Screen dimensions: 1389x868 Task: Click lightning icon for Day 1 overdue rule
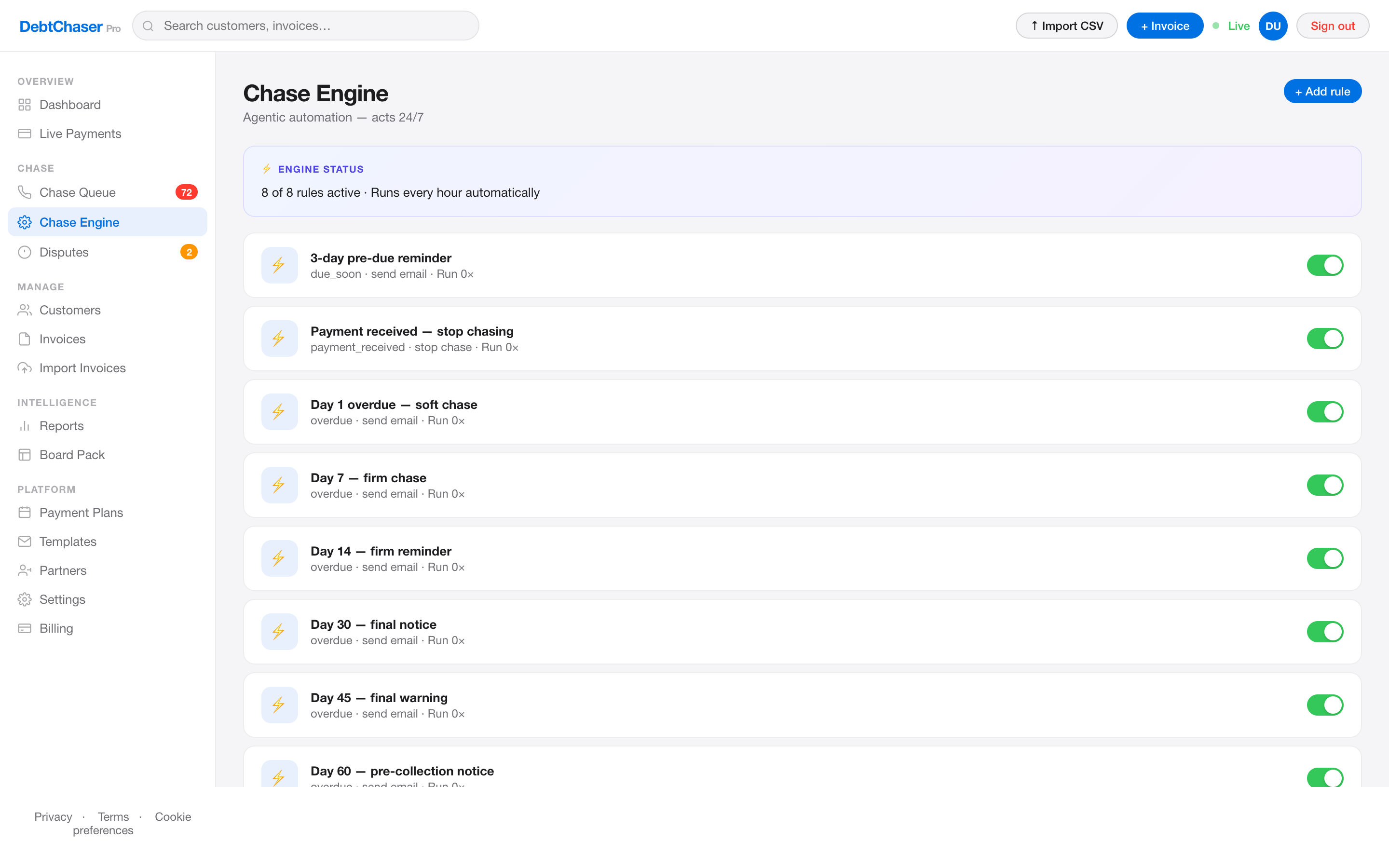pos(280,412)
